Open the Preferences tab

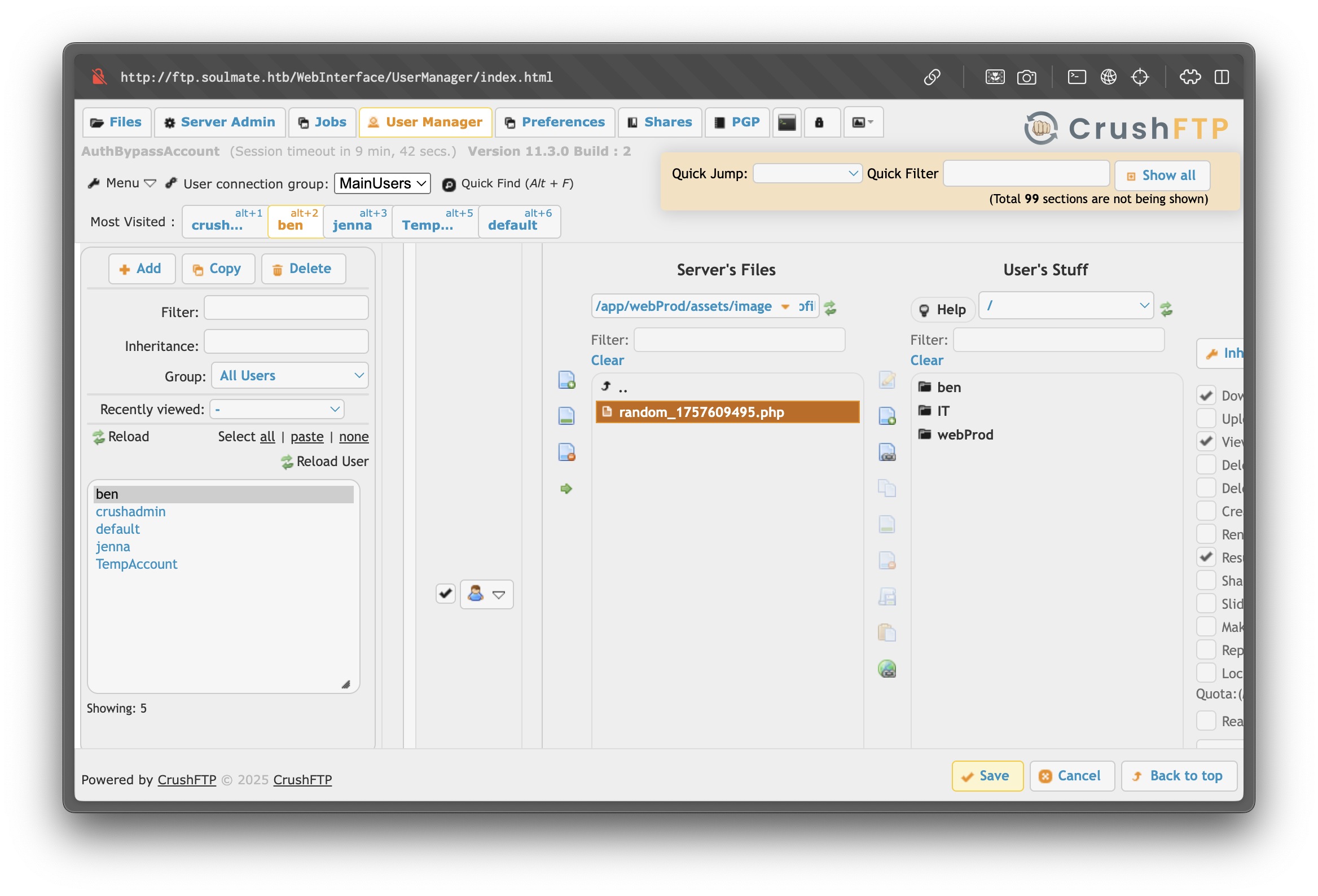point(555,122)
